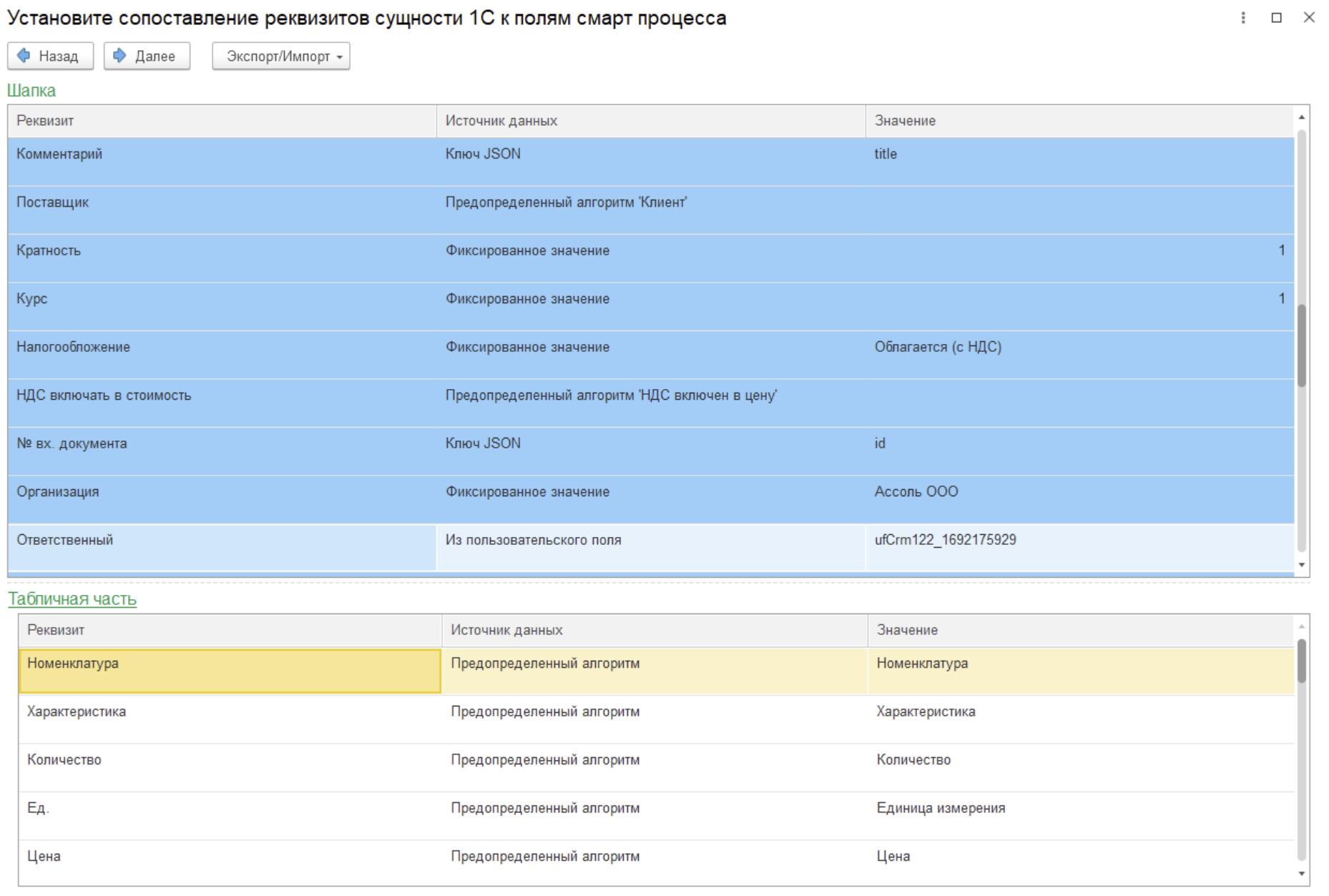Select the № вх. документа cell
This screenshot has width=1329, height=896.
[x=222, y=451]
